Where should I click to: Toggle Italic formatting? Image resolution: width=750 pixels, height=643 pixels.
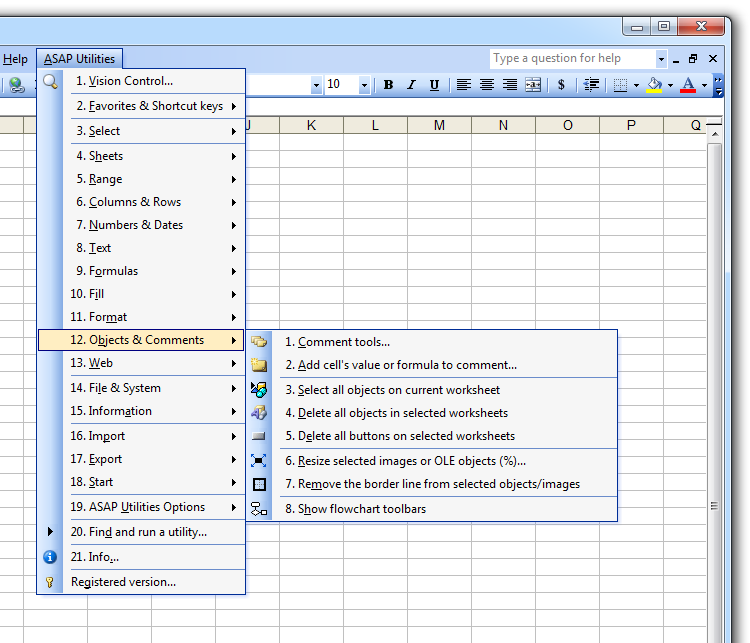pyautogui.click(x=411, y=85)
